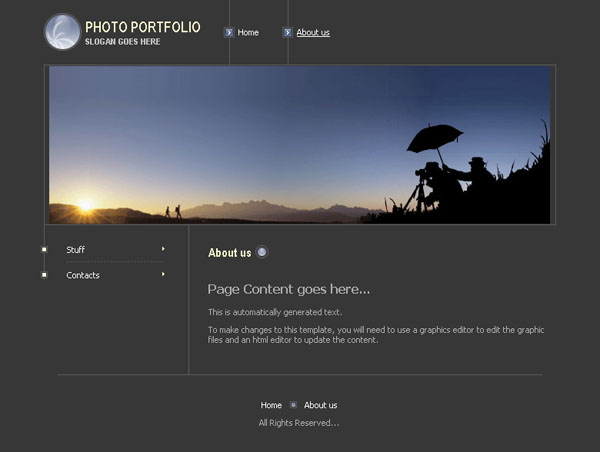Click the arrow icon beside About us in header

point(287,33)
